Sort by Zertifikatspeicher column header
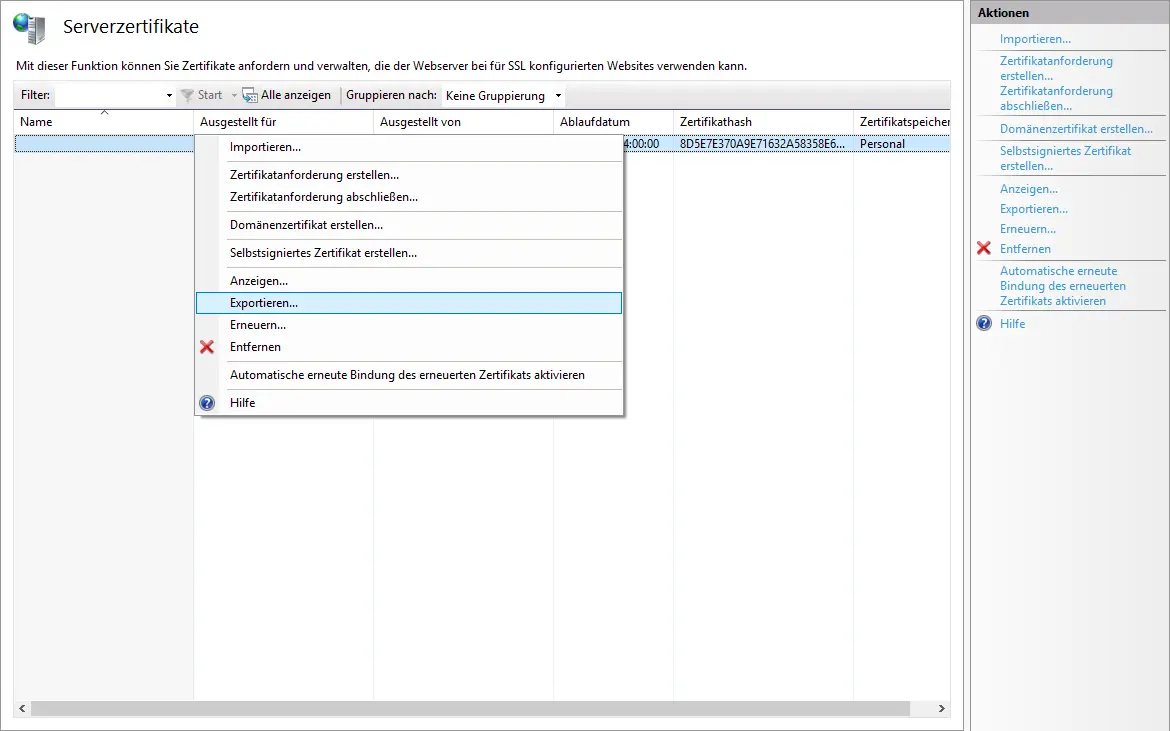Image resolution: width=1170 pixels, height=731 pixels. 902,122
